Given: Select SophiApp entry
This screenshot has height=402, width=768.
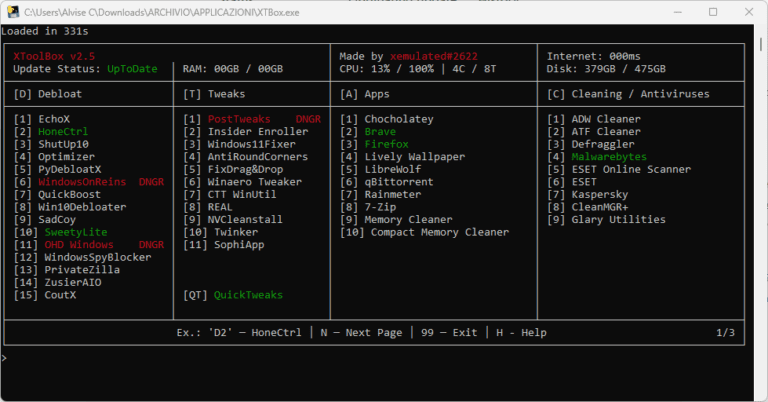Looking at the screenshot, I should point(224,244).
